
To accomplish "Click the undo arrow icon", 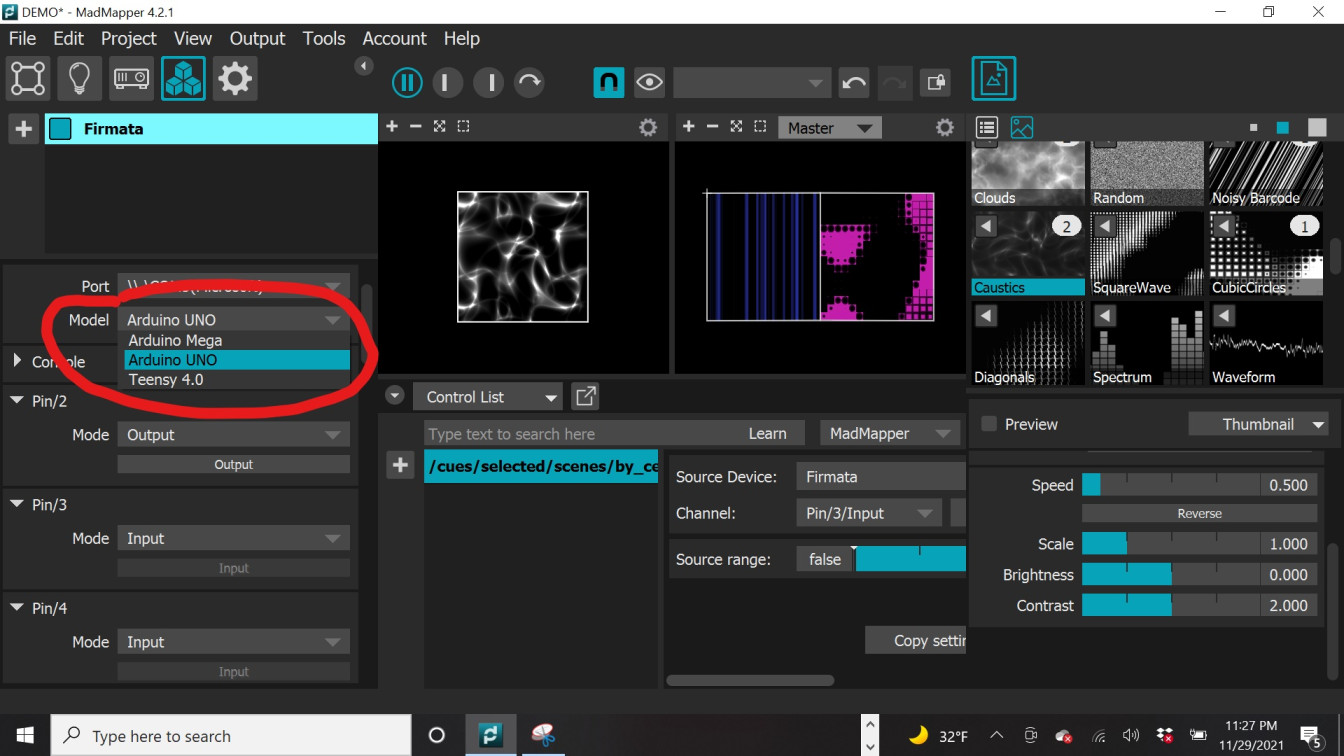I will coord(854,82).
